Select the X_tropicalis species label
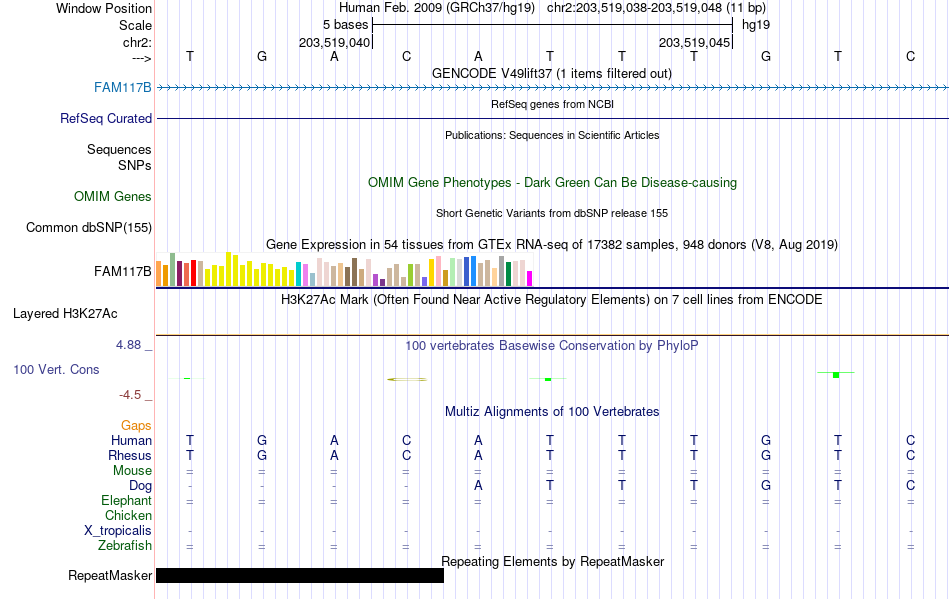This screenshot has height=599, width=950. (118, 531)
